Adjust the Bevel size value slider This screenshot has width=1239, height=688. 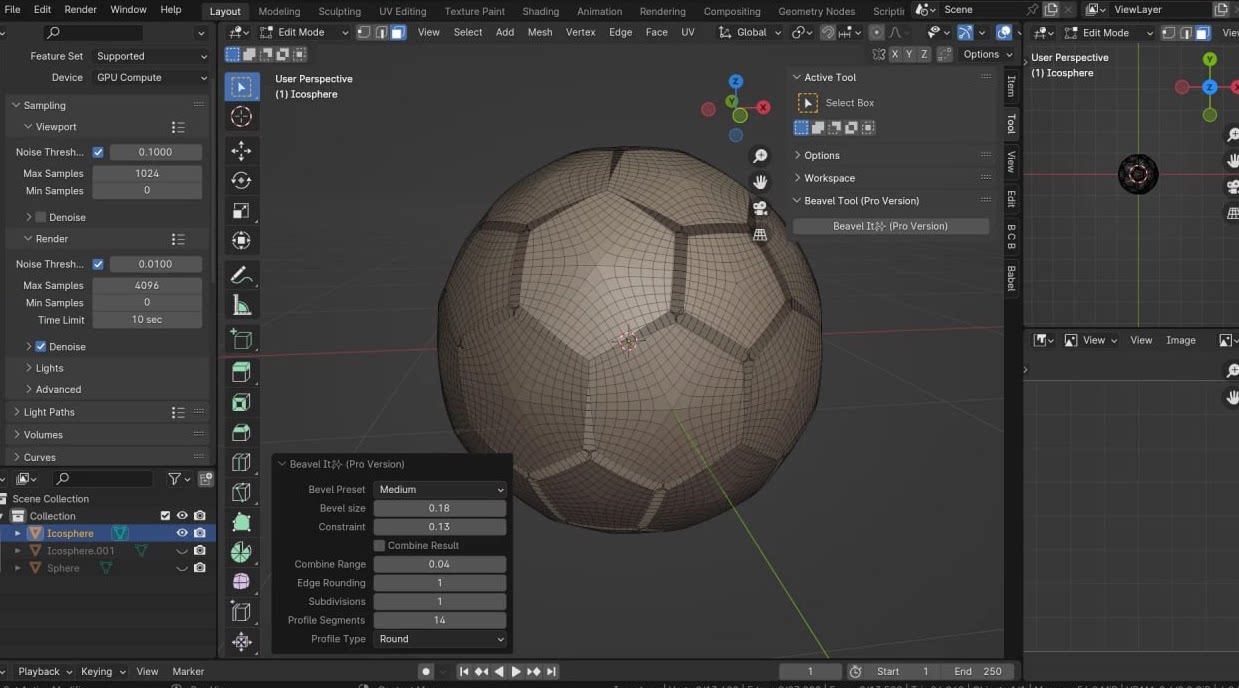[440, 508]
